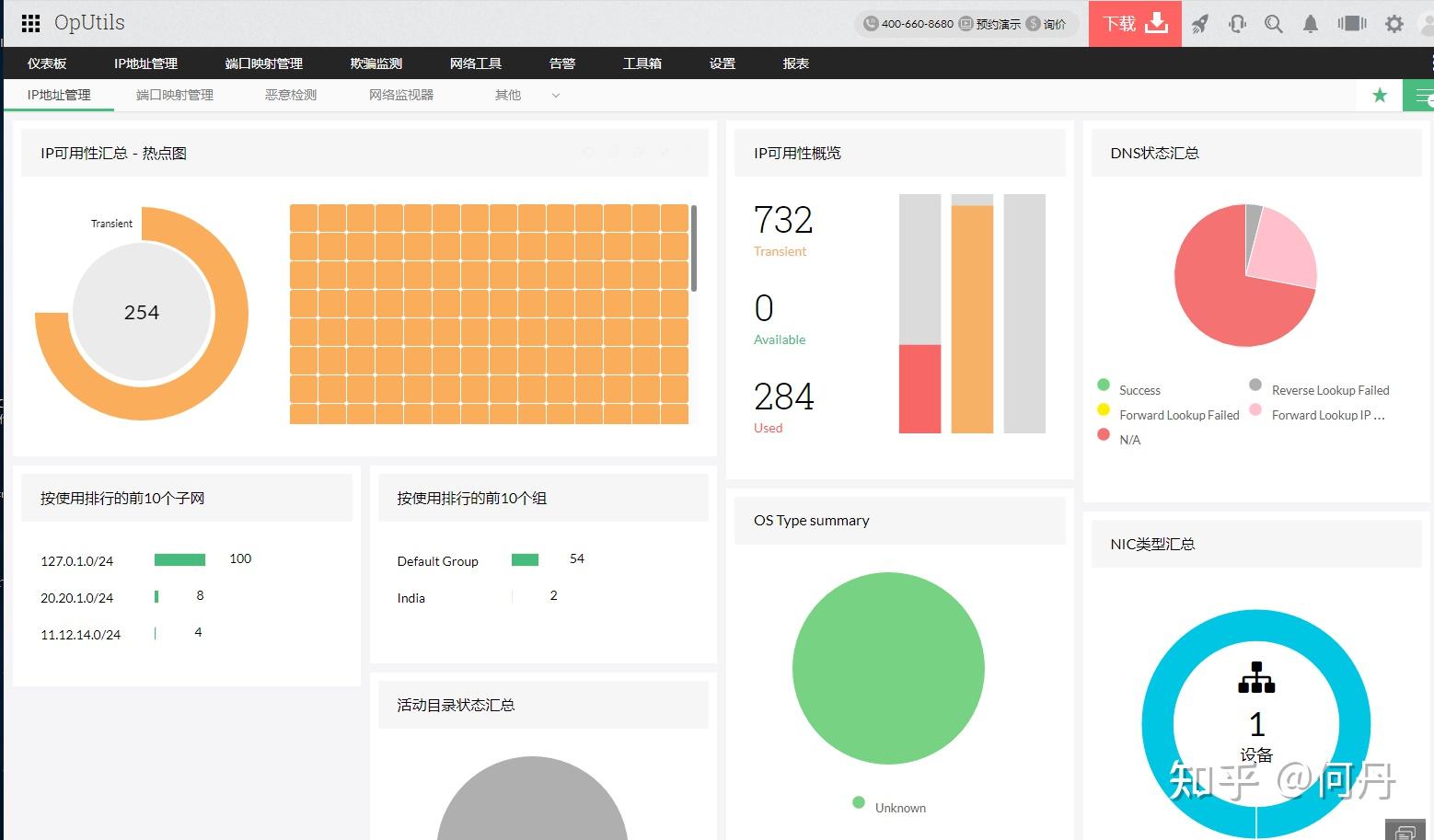
Task: Open subnet 127.0.1.0/24
Action: pos(77,560)
